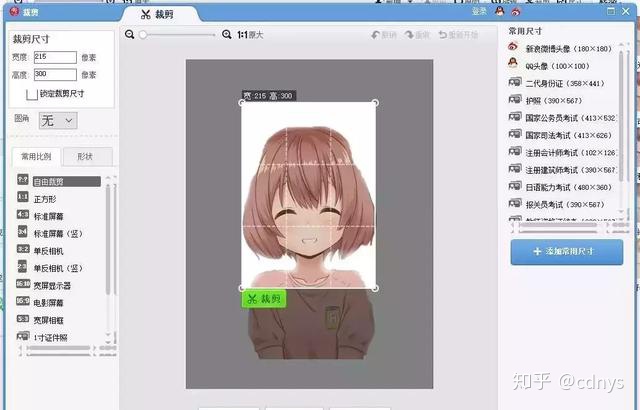Screen dimensions: 640x410
Task: Select the 16:9 icon for 电影屏幕
Action: click(x=23, y=301)
